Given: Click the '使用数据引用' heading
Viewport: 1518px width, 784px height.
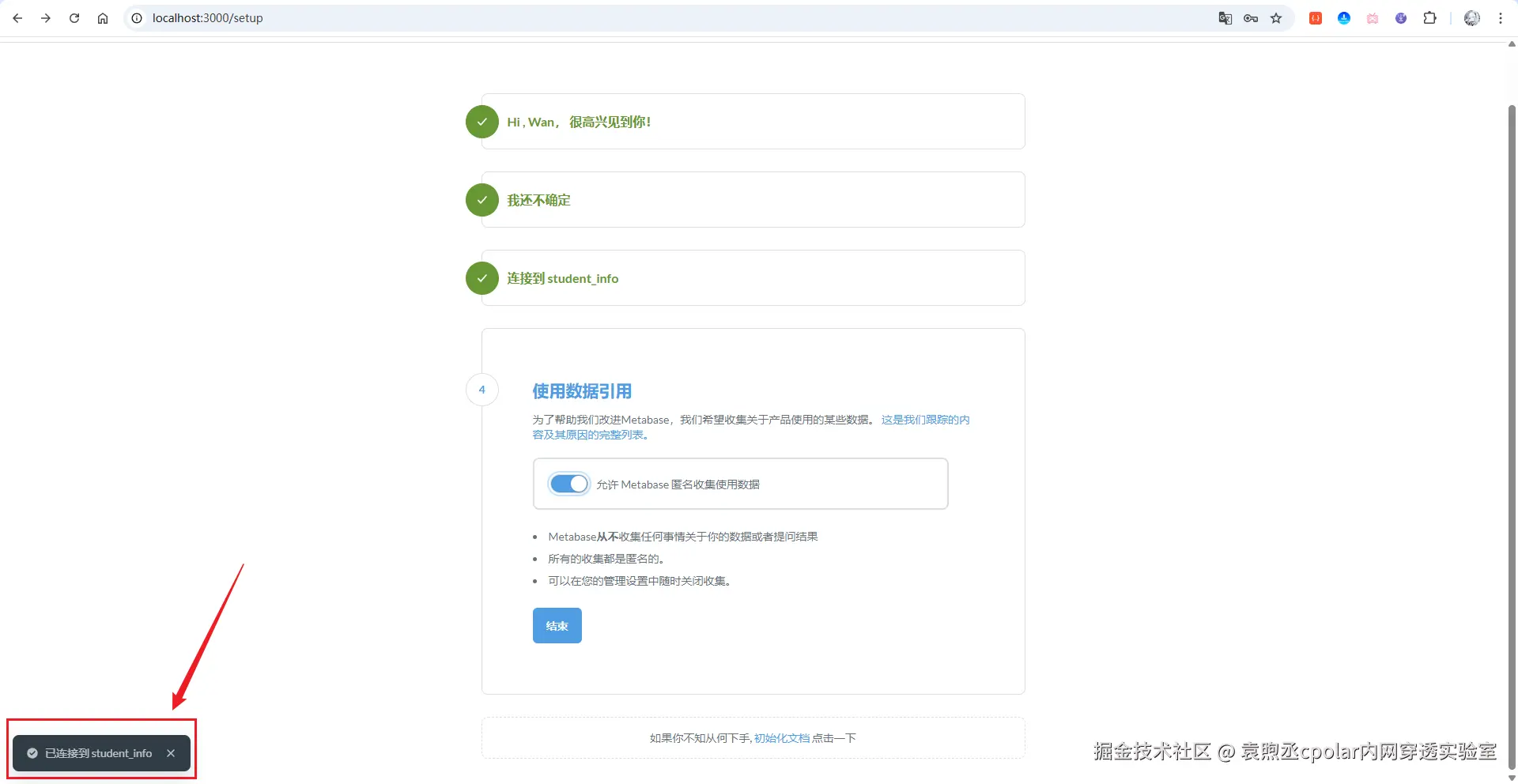Looking at the screenshot, I should tap(582, 391).
